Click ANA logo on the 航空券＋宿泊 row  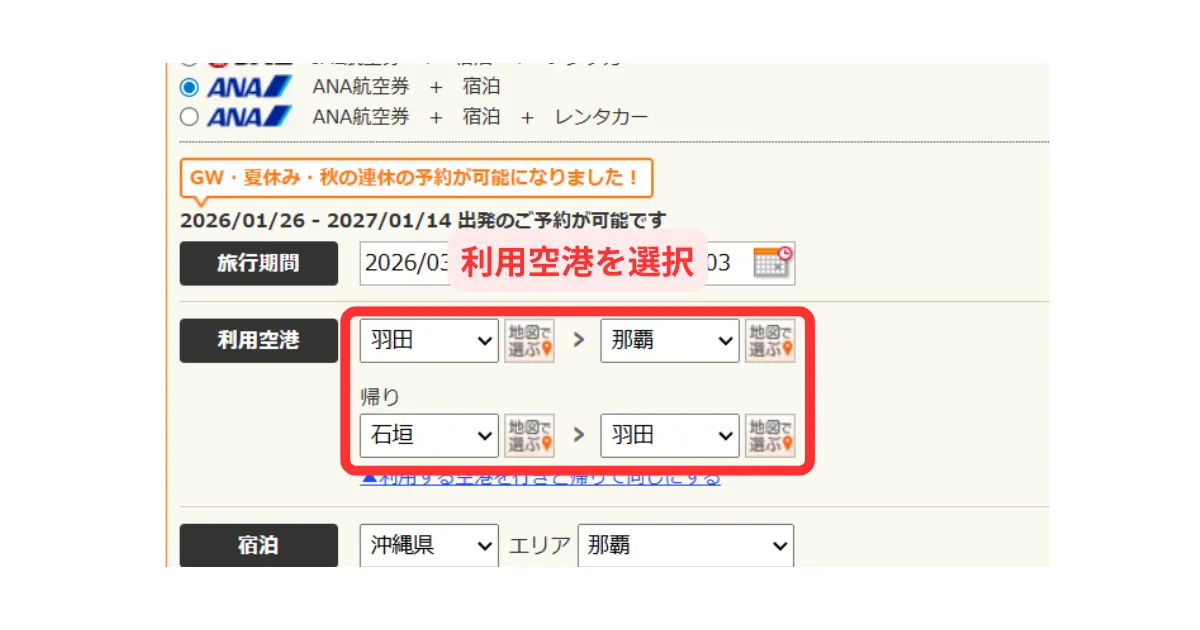tap(250, 87)
